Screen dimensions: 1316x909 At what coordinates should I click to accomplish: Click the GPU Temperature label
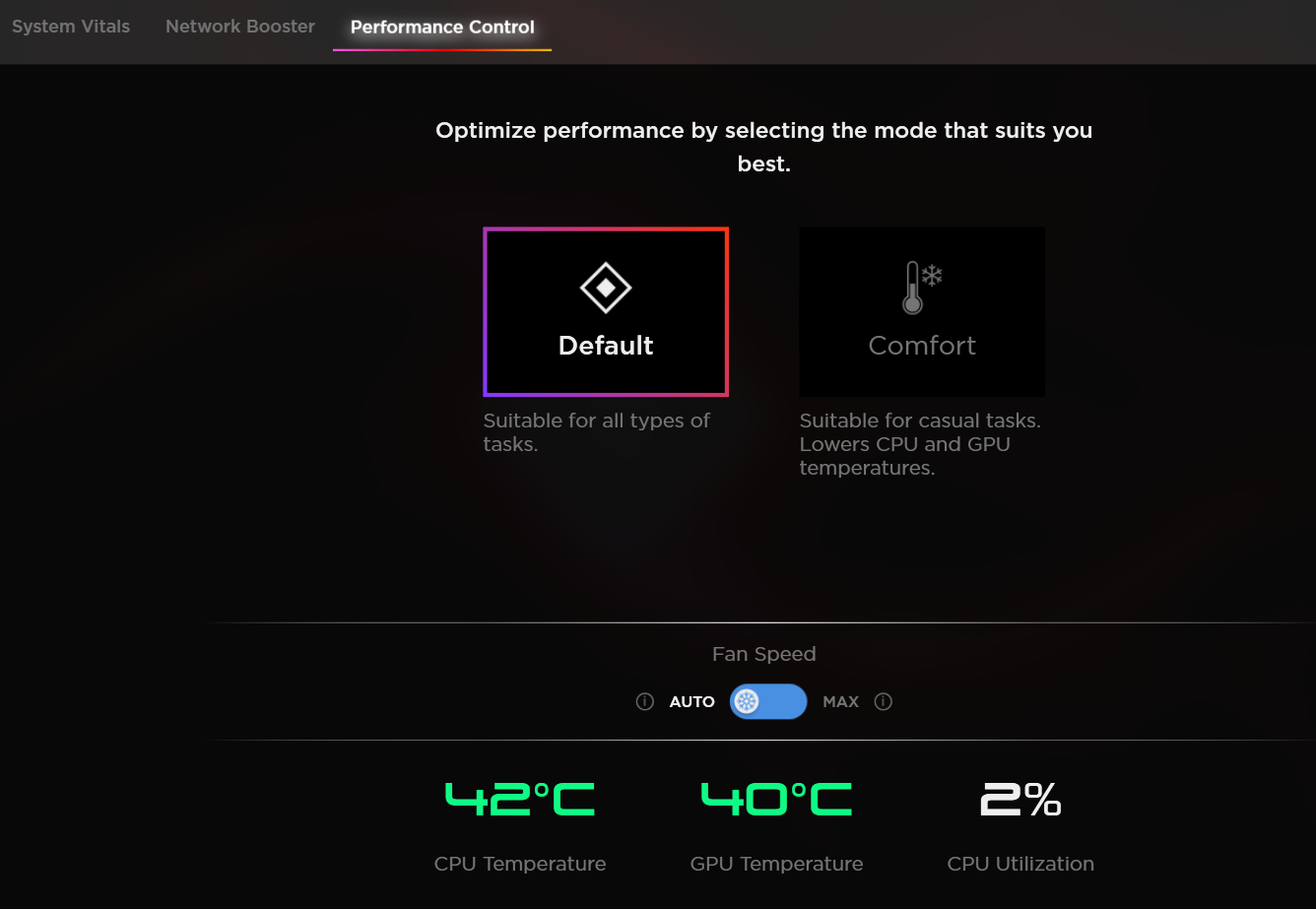(x=776, y=864)
